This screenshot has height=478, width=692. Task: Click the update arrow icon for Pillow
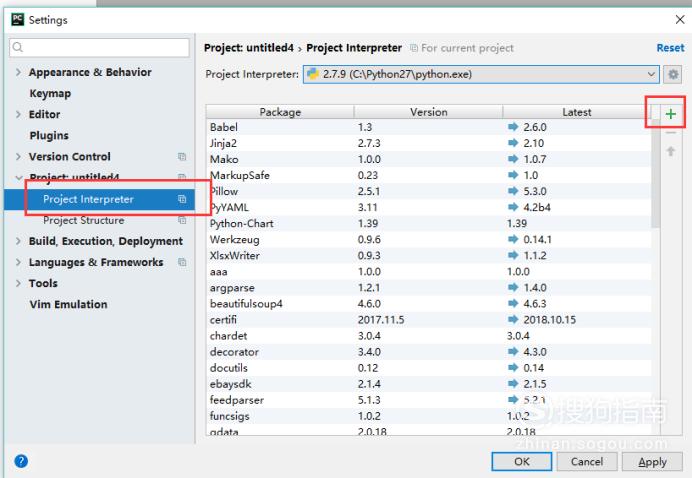tap(513, 191)
